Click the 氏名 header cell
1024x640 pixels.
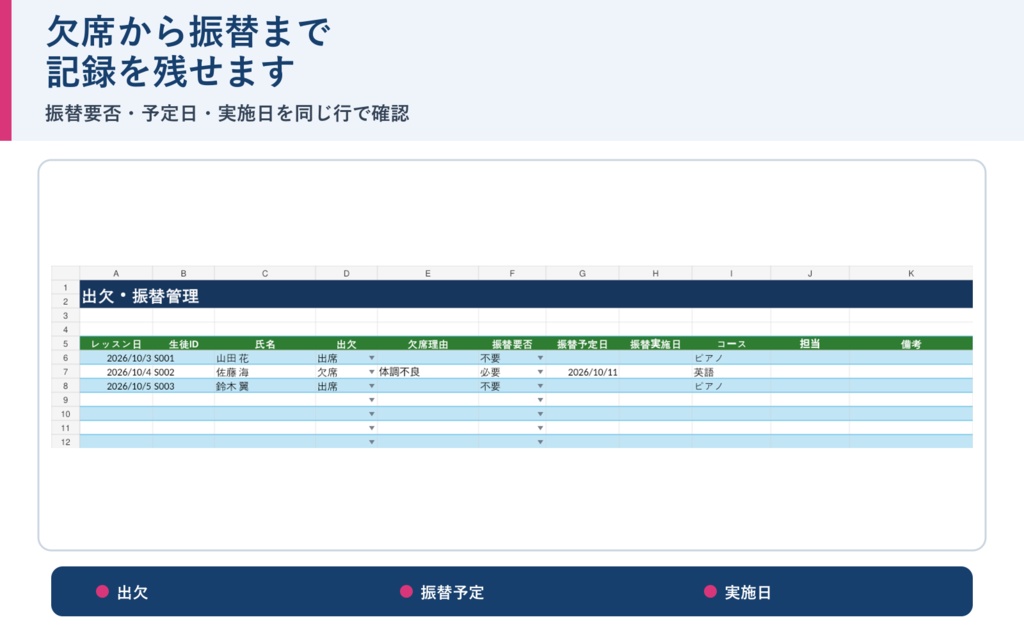(264, 344)
